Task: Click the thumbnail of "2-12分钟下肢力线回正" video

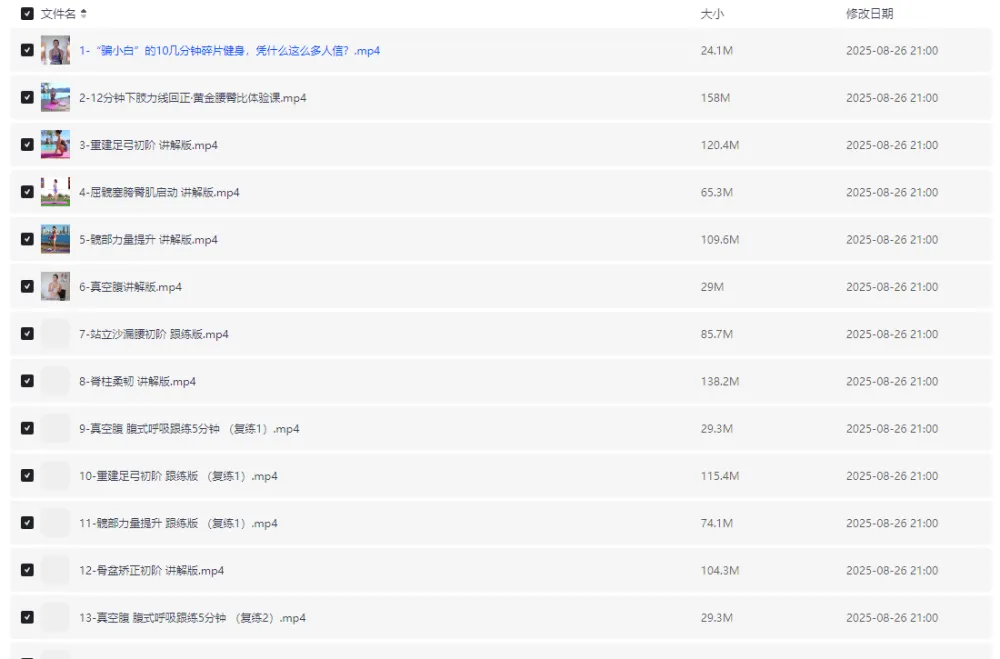Action: click(55, 97)
